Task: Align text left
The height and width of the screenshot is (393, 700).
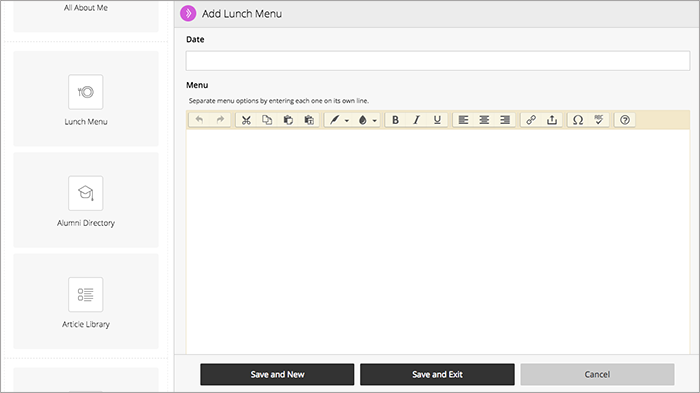Action: [463, 120]
